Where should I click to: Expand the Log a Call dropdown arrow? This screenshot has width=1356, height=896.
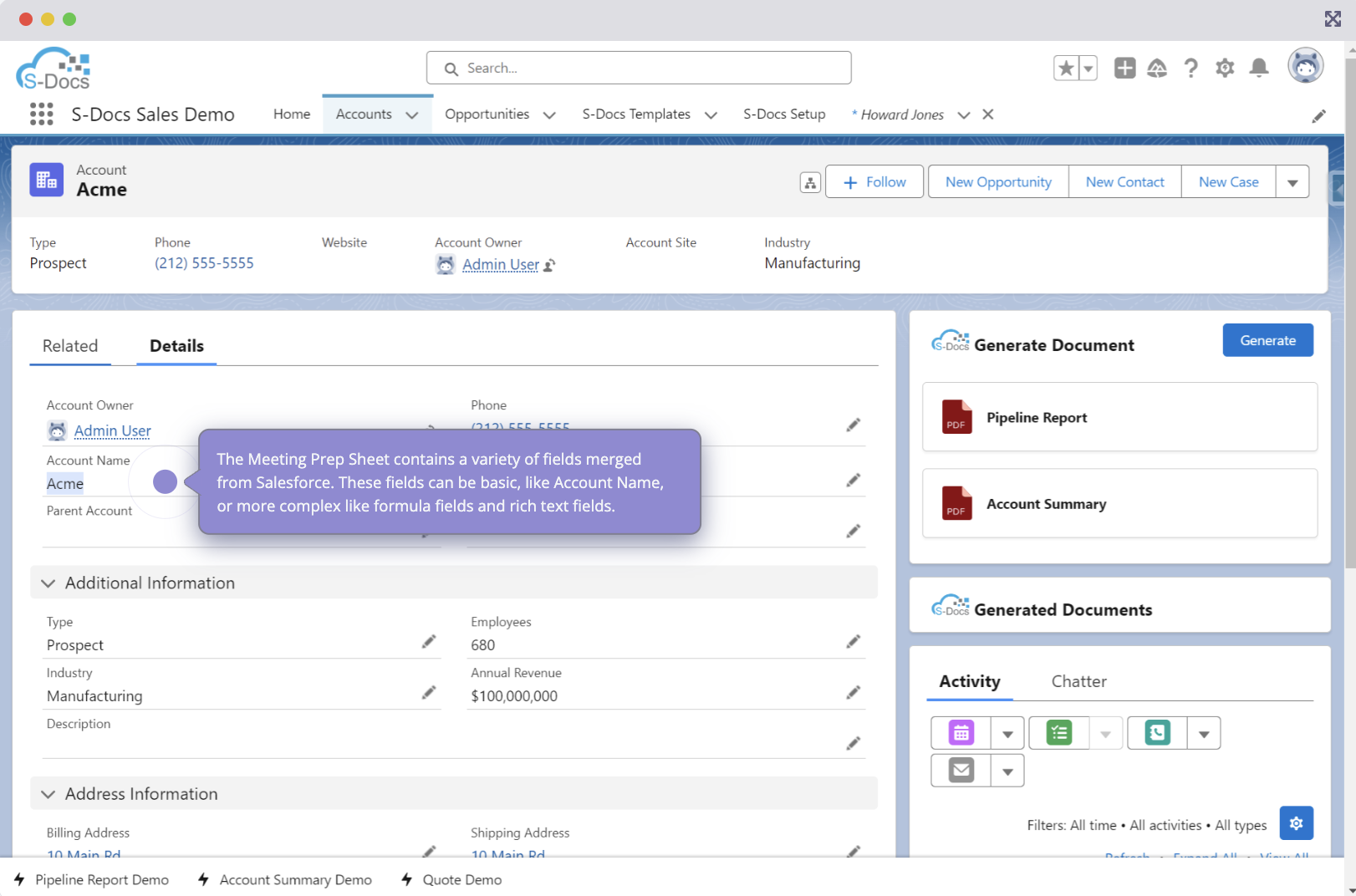[x=1204, y=734]
